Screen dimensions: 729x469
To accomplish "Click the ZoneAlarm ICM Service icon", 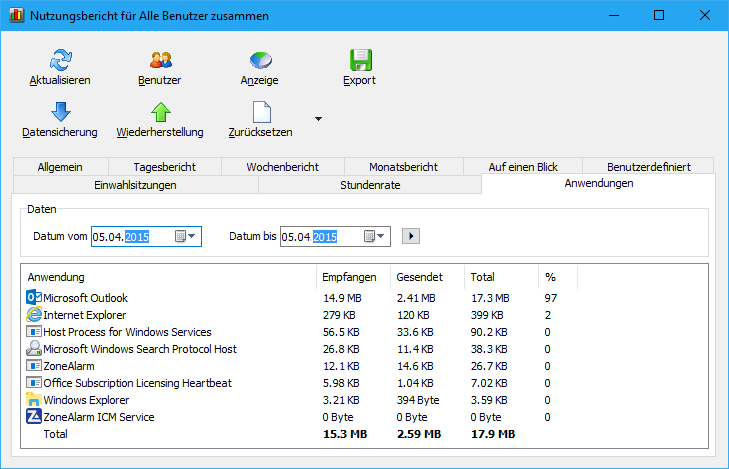I will coord(34,416).
